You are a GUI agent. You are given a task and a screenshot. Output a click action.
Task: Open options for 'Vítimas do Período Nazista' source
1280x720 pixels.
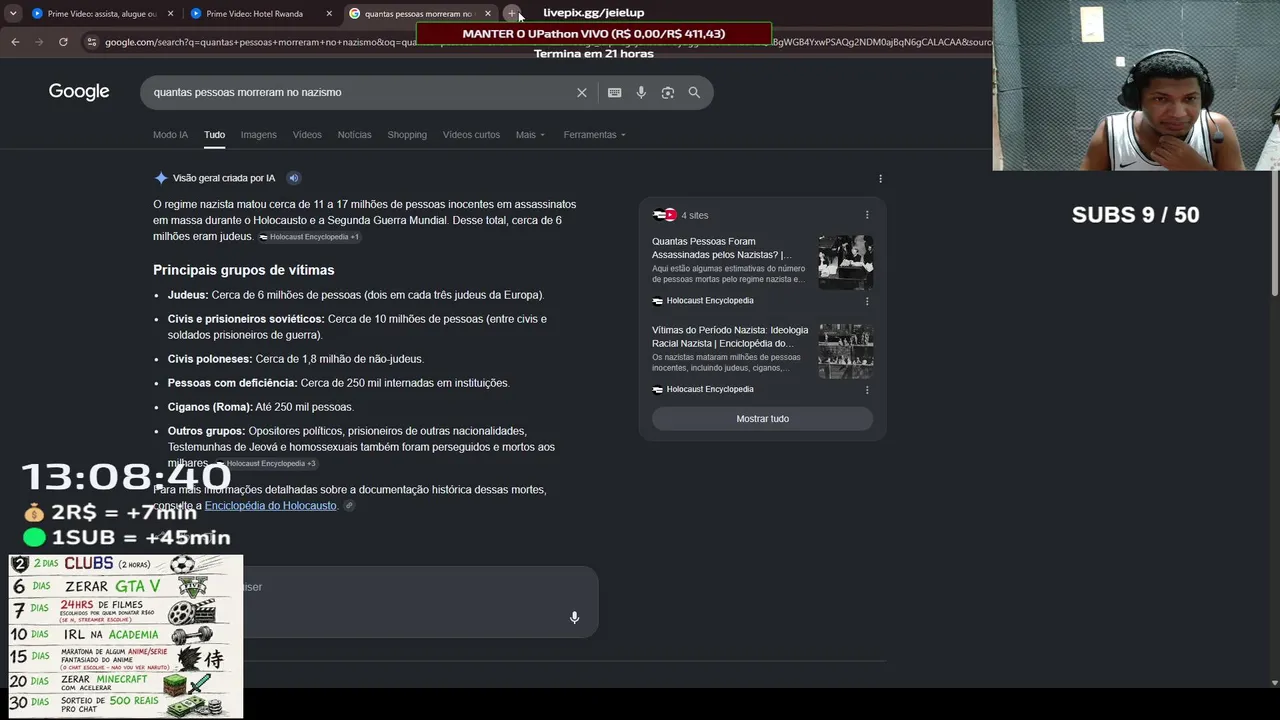click(867, 390)
